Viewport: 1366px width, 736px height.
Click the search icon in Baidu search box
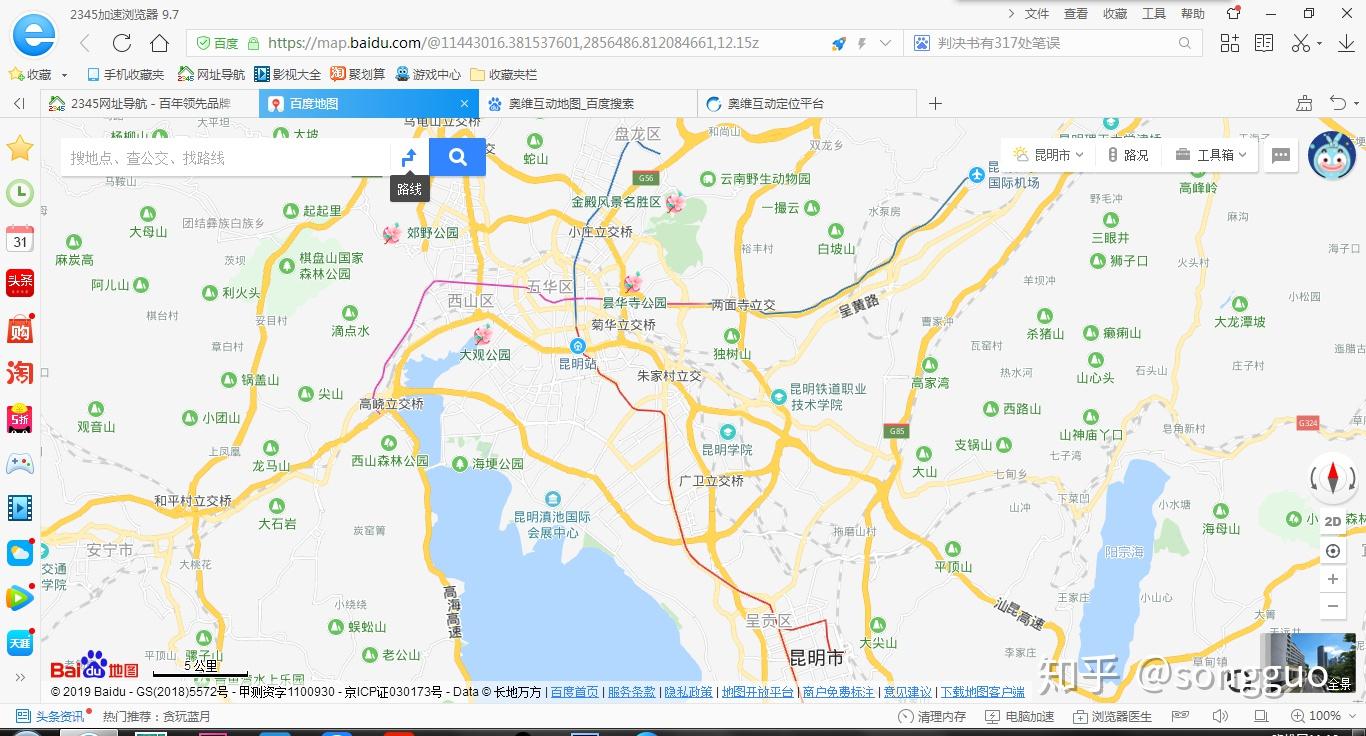(1184, 43)
